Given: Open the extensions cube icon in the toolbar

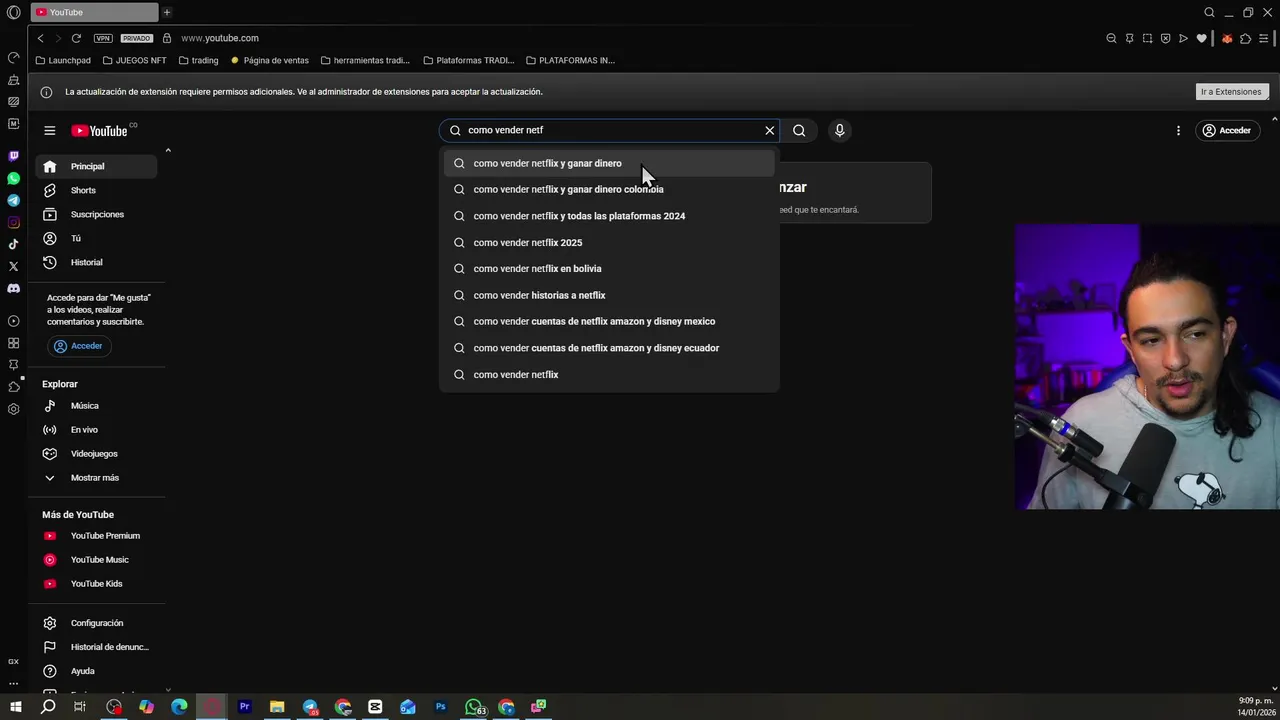Looking at the screenshot, I should (x=1245, y=38).
